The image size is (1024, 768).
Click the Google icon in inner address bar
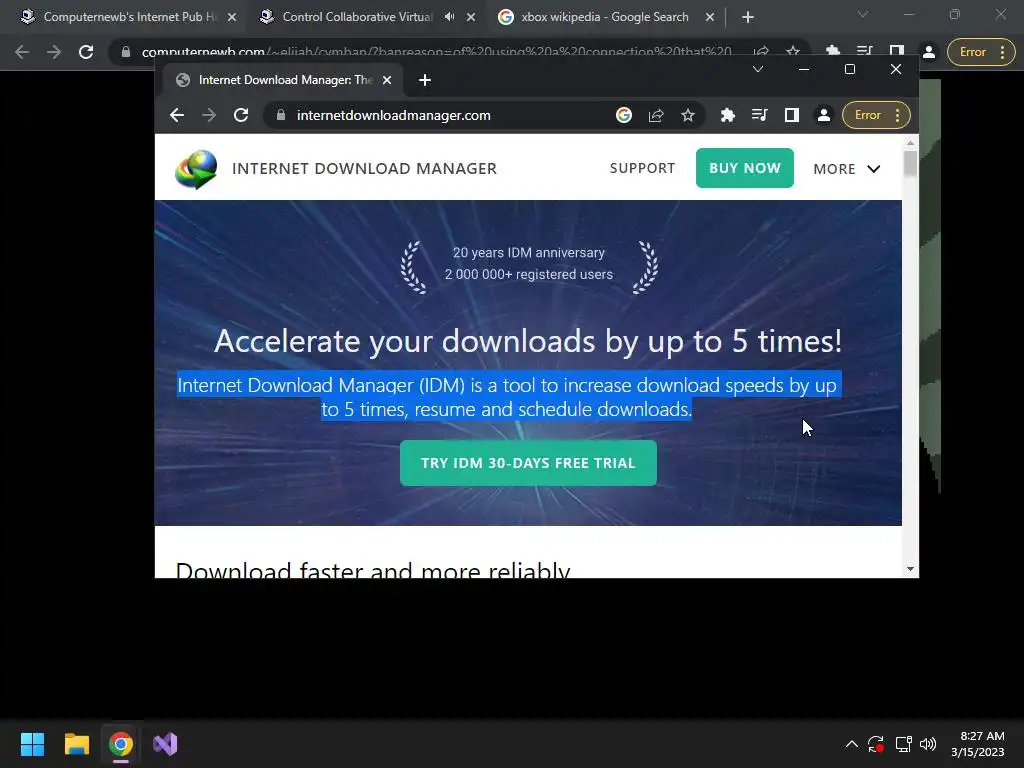tap(624, 116)
